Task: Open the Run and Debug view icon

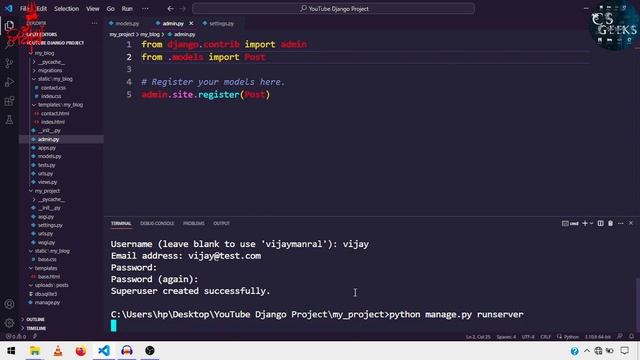Action: (x=9, y=82)
